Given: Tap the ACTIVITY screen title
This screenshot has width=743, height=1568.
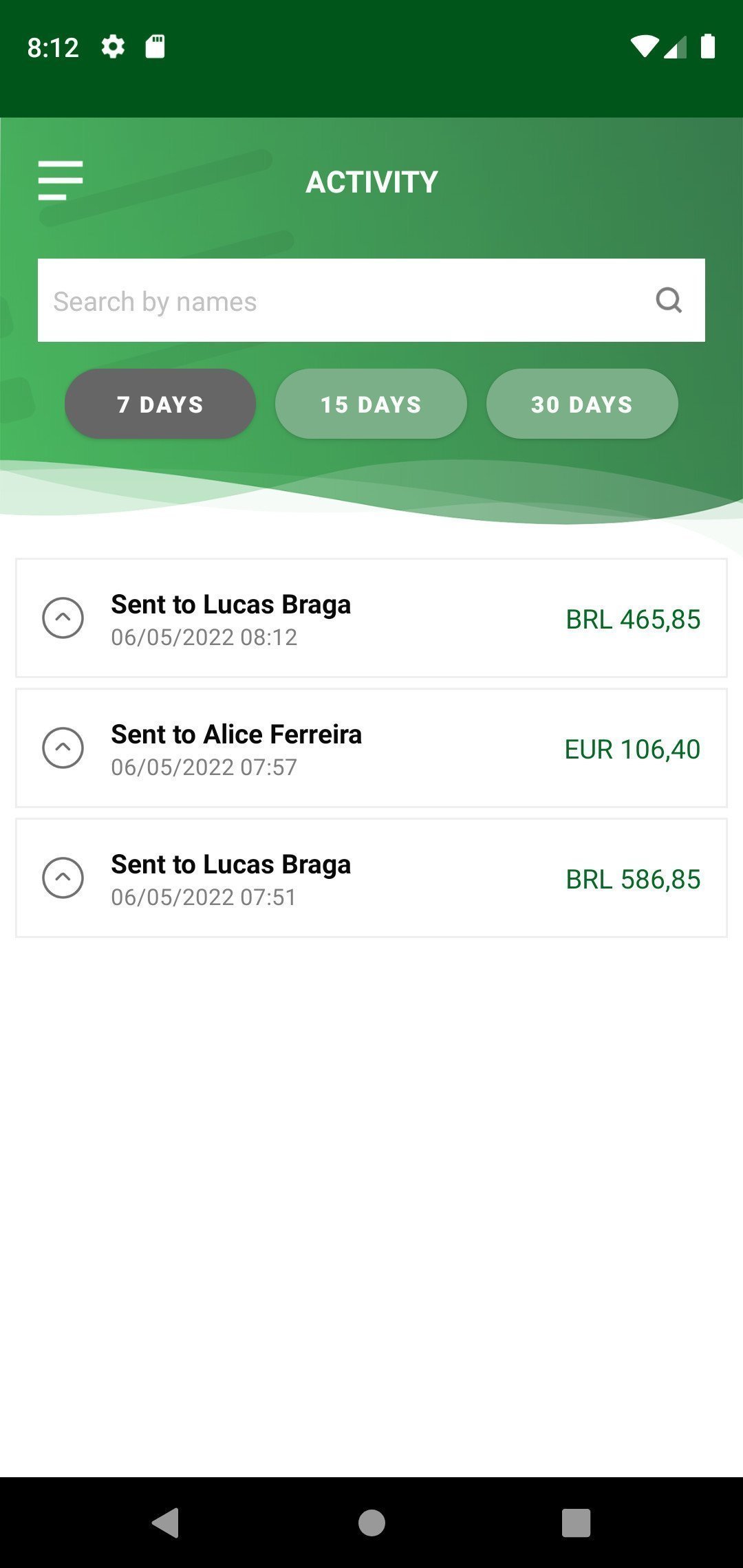Looking at the screenshot, I should (371, 182).
